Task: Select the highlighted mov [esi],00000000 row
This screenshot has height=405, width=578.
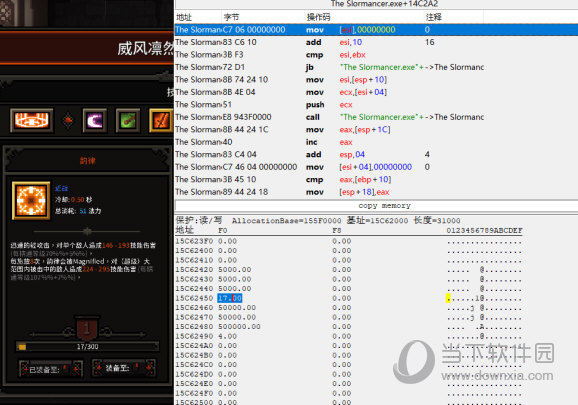Action: tap(376, 29)
